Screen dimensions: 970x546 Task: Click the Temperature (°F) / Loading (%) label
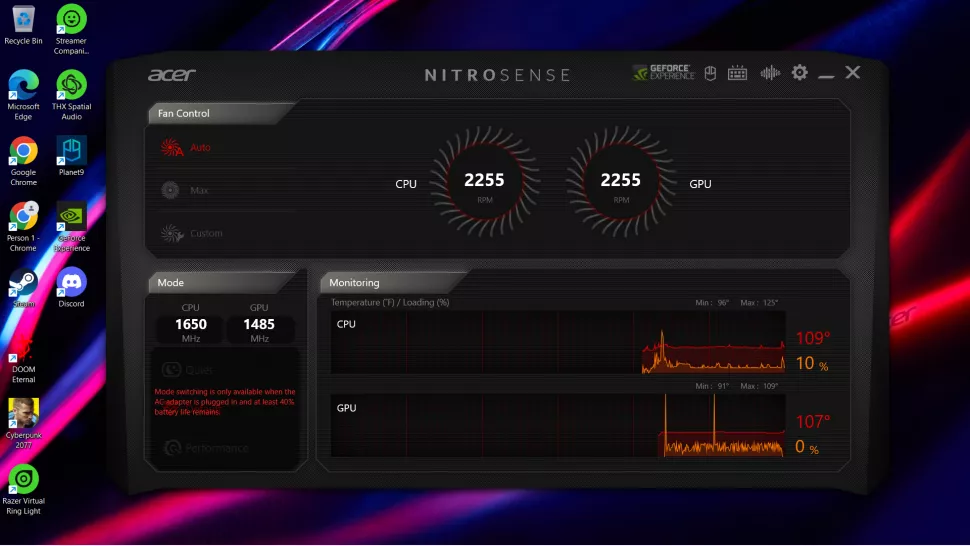pyautogui.click(x=390, y=302)
